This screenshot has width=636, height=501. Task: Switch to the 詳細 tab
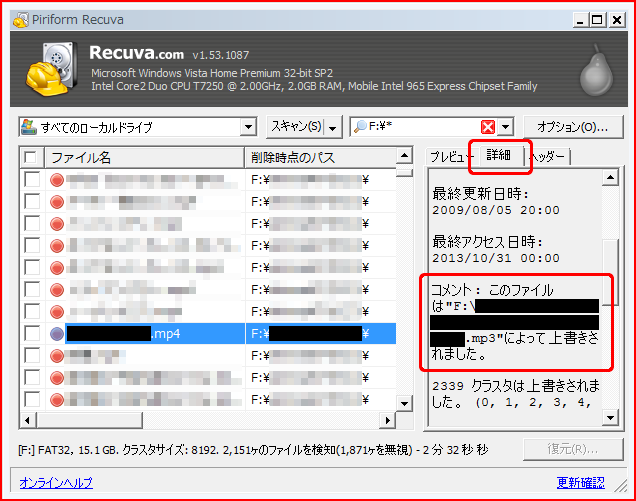click(499, 155)
